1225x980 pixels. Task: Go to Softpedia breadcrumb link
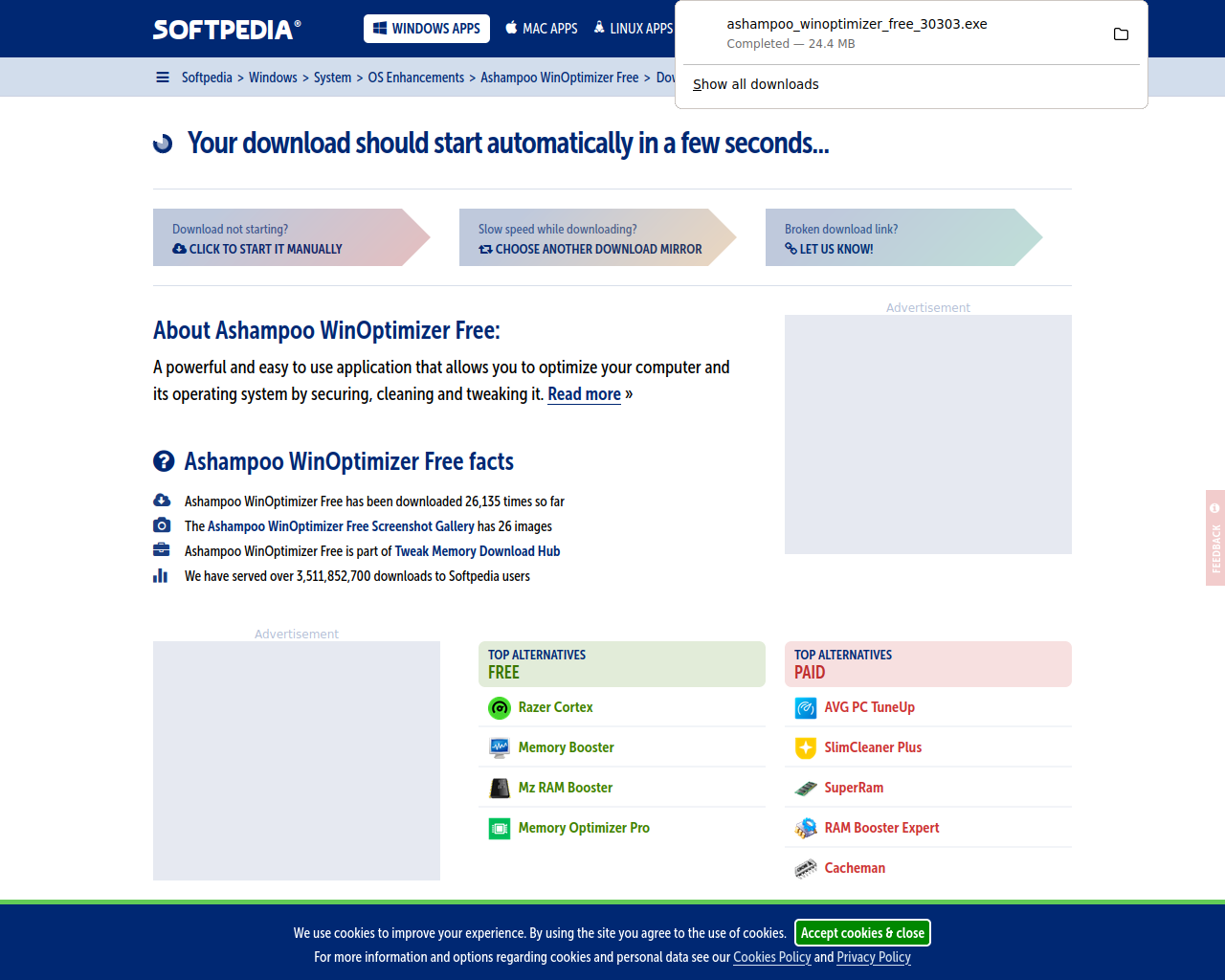point(207,78)
